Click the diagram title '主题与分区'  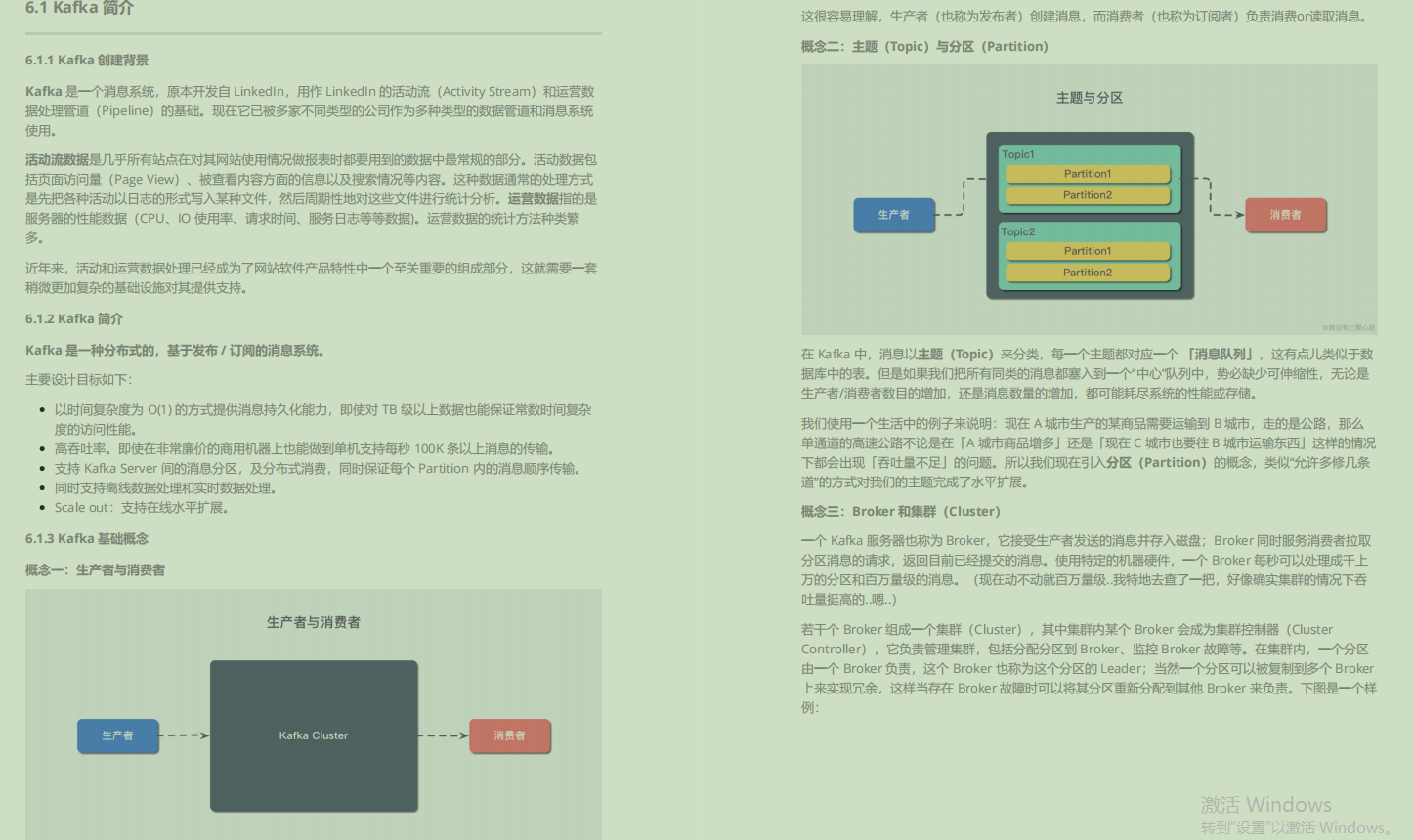1090,98
